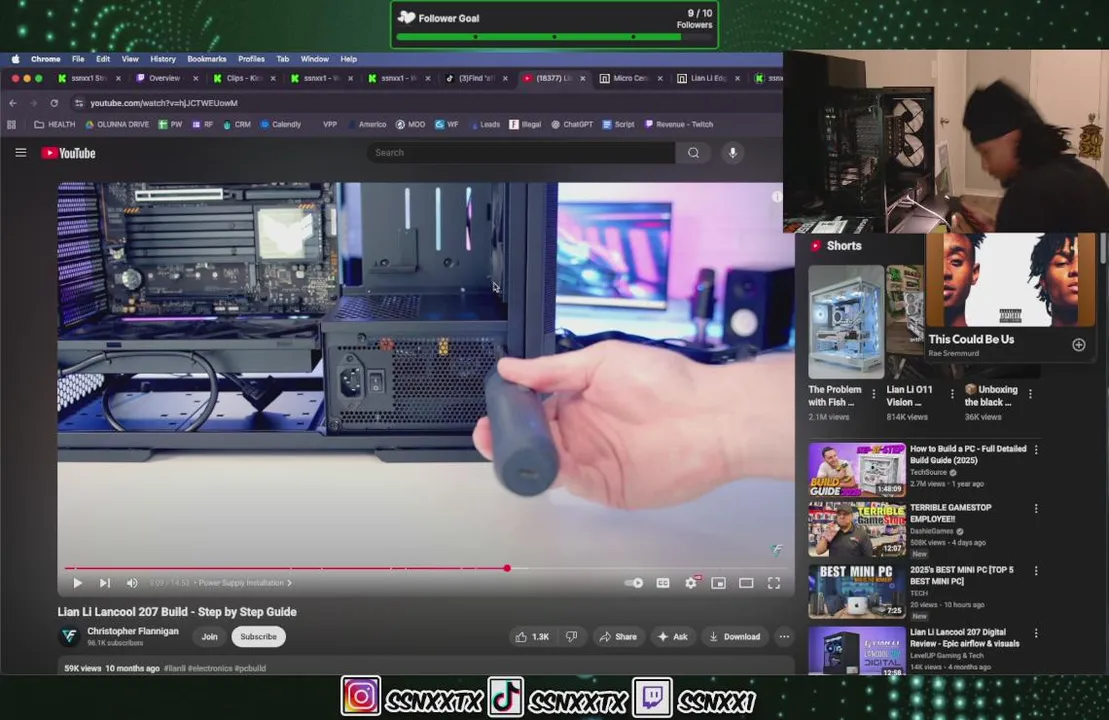This screenshot has height=720, width=1109.
Task: Skip to next video
Action: click(105, 583)
